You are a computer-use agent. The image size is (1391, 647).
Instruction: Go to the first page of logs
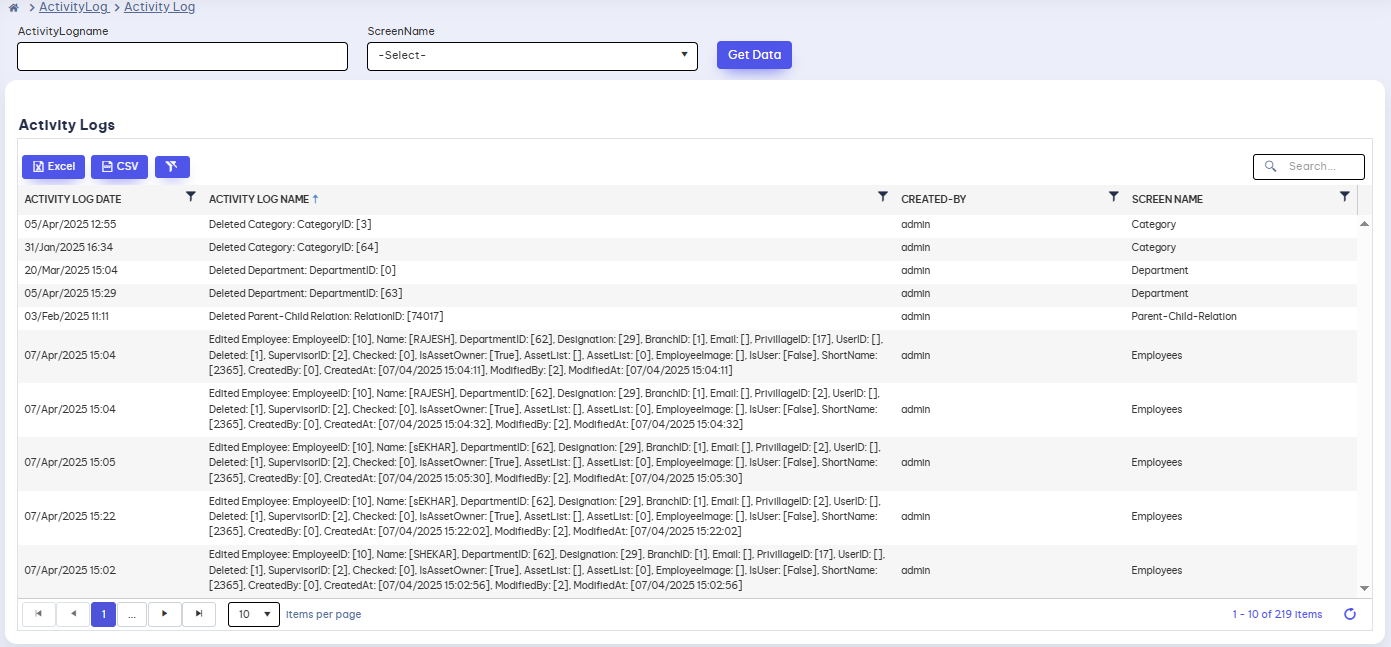click(x=39, y=614)
